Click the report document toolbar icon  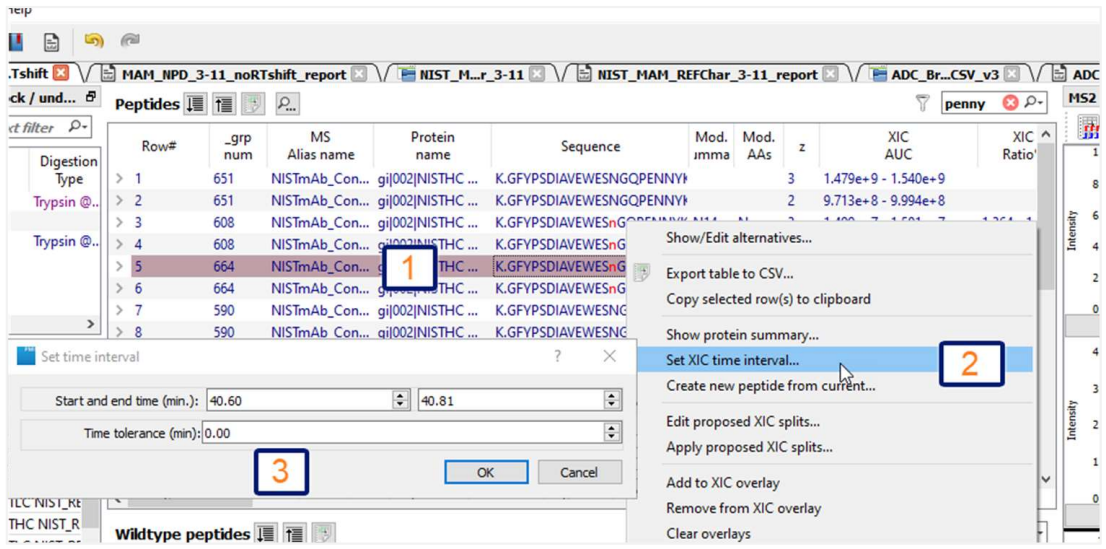click(51, 42)
